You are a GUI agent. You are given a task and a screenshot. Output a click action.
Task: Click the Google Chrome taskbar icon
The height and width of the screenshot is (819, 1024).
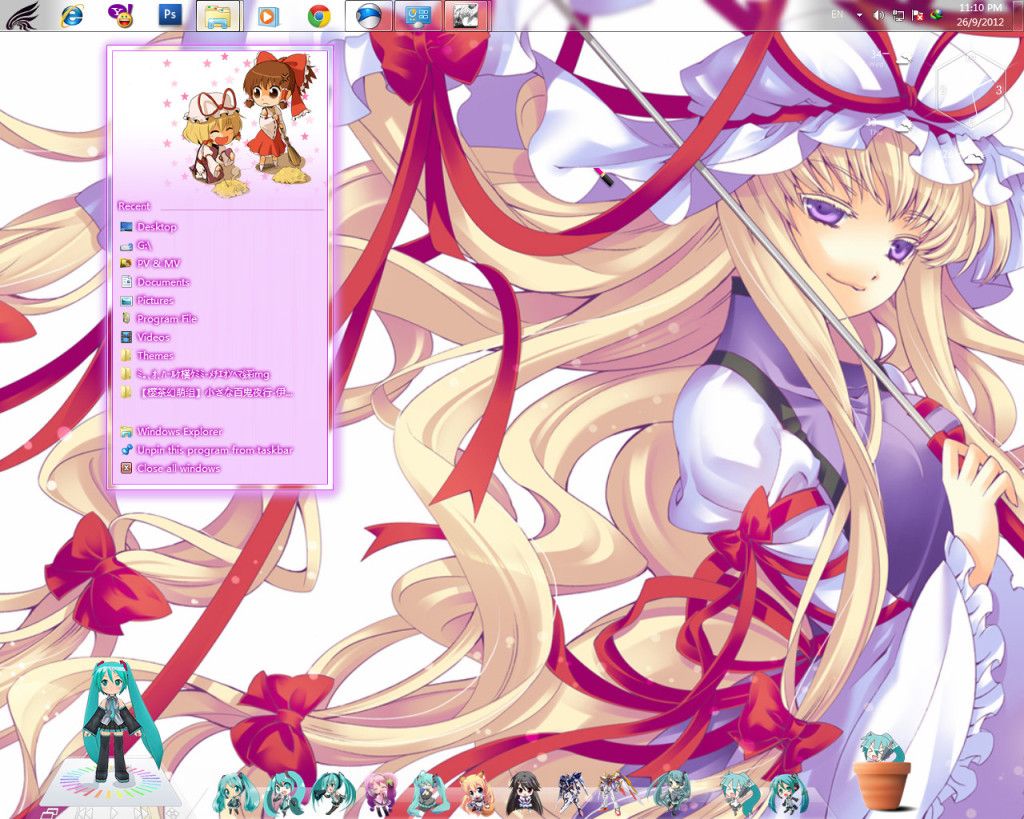319,15
